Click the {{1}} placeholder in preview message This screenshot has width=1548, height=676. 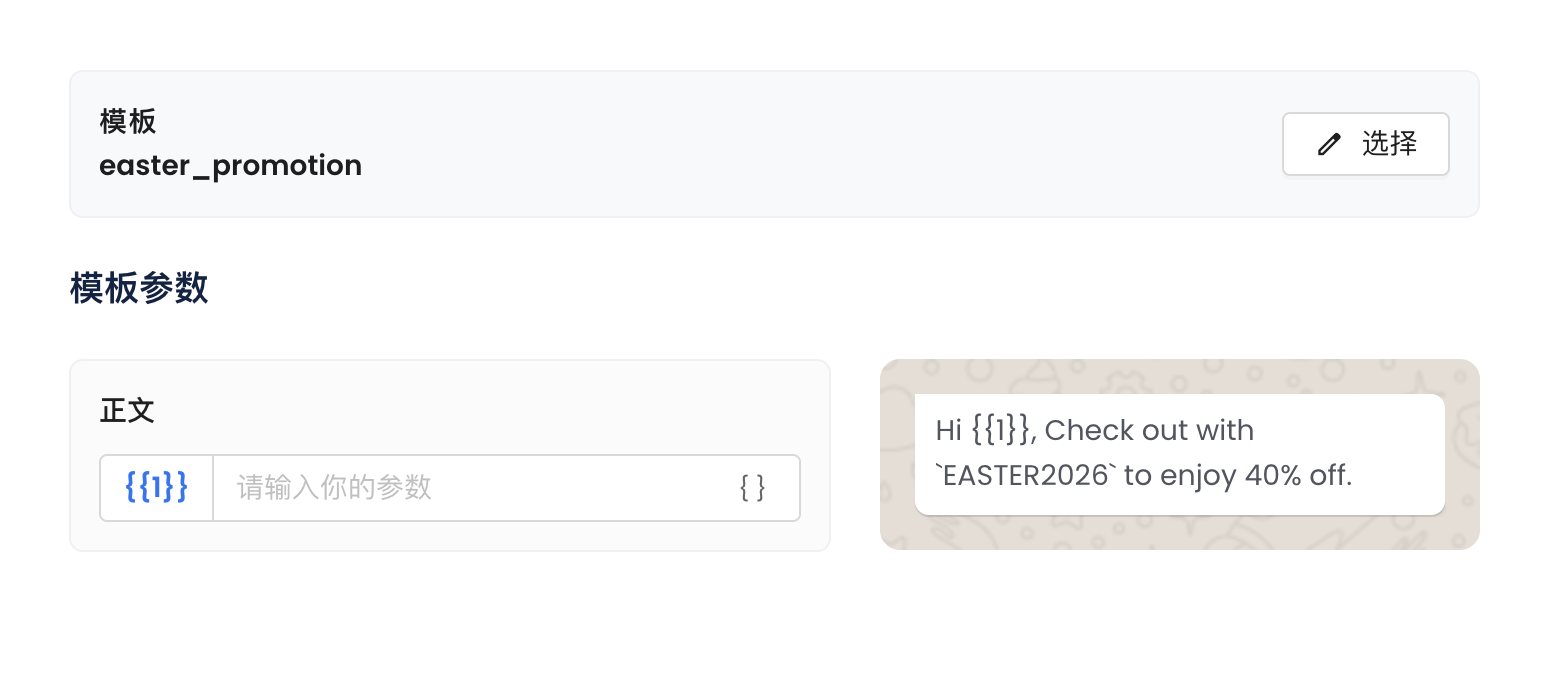pos(1000,430)
